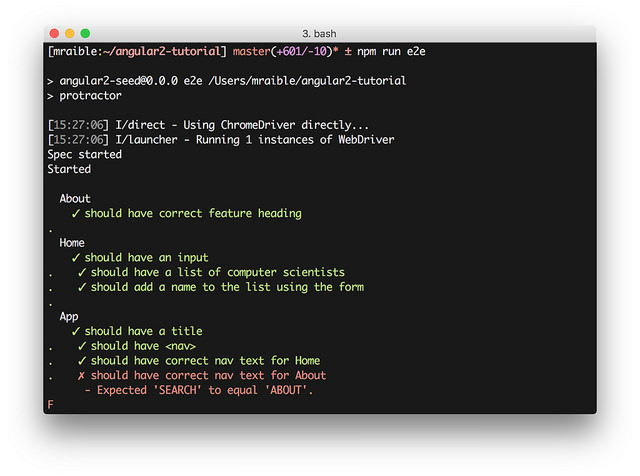Viewport: 640px width, 476px height.
Task: Click the checkmark beside 'list of computer scientists'
Action: click(82, 272)
